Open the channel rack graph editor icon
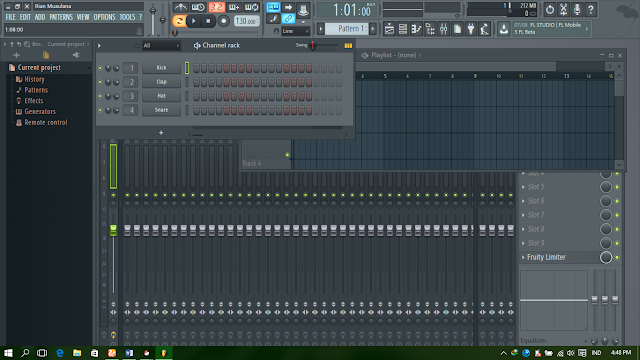Viewport: 640px width, 360px height. coord(348,46)
